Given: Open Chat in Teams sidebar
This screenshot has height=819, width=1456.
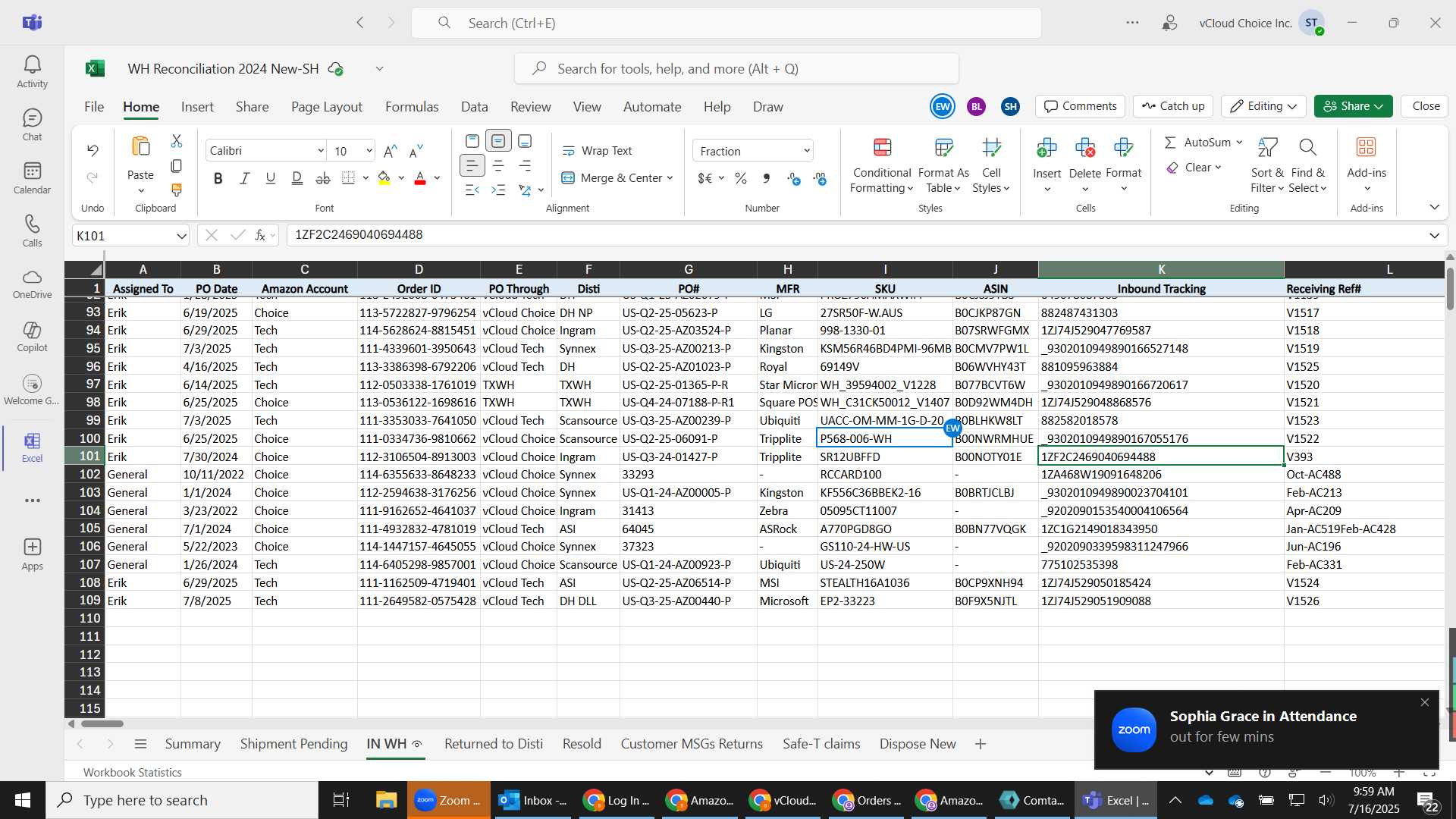Looking at the screenshot, I should pyautogui.click(x=32, y=125).
